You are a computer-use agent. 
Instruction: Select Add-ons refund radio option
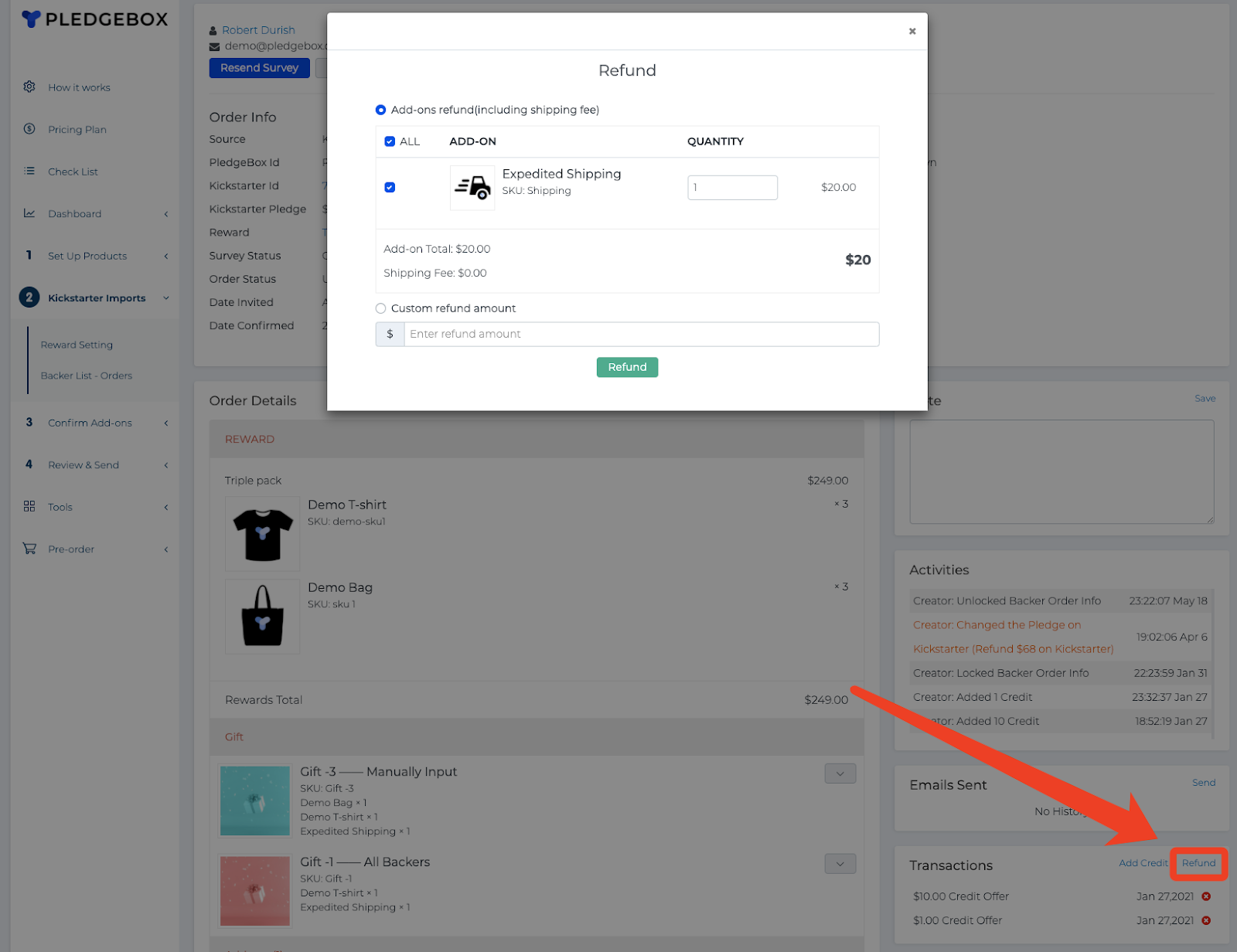[x=380, y=110]
